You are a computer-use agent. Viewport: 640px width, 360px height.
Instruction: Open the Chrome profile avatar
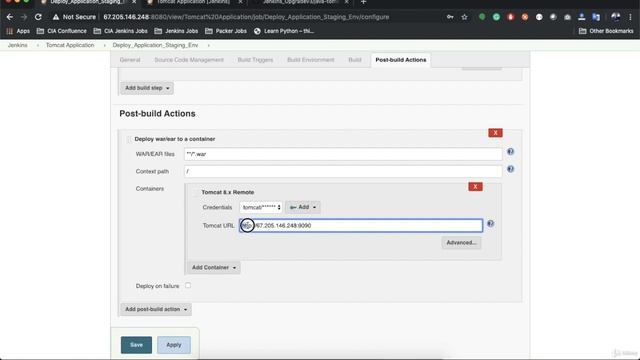[616, 17]
